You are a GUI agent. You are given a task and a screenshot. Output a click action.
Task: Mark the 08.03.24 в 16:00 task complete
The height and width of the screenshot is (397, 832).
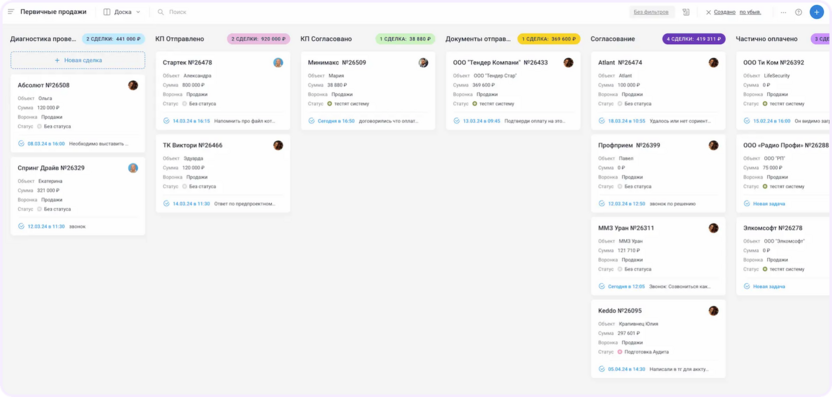[x=21, y=143]
